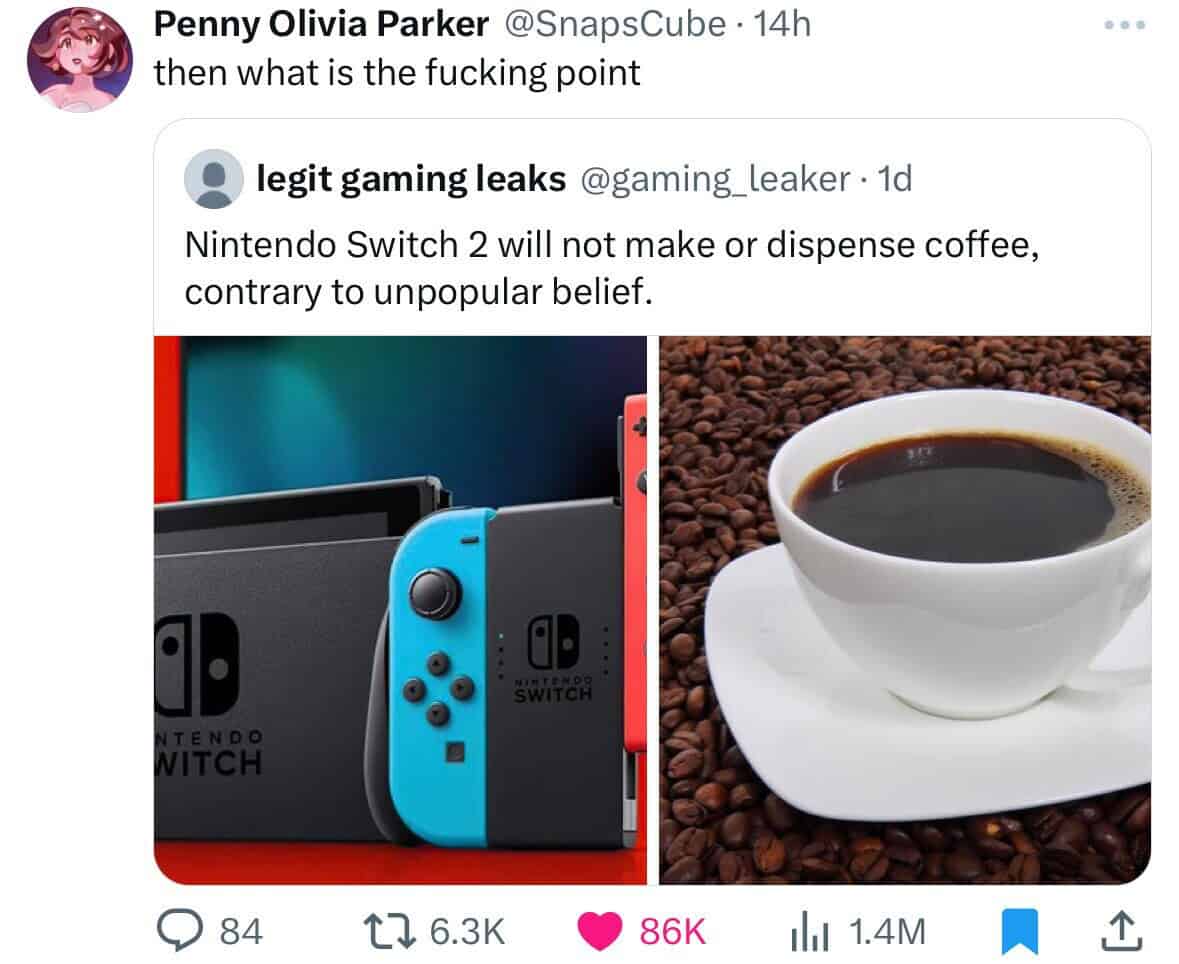View the 86K likes count

tap(672, 931)
